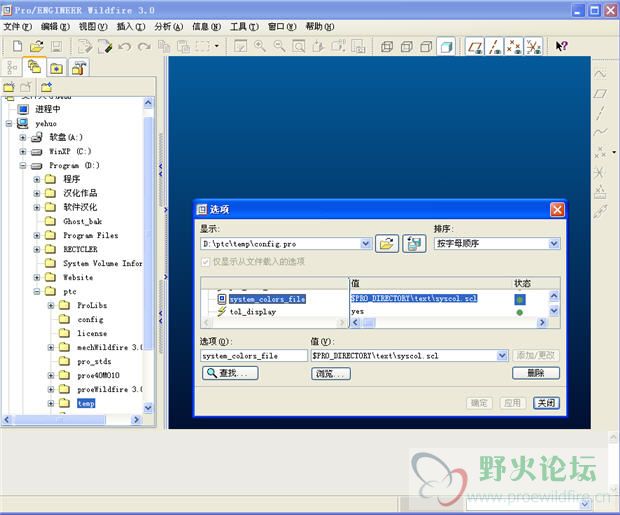Open the 值 value dropdown arrow
Image resolution: width=620 pixels, height=515 pixels.
(x=502, y=356)
